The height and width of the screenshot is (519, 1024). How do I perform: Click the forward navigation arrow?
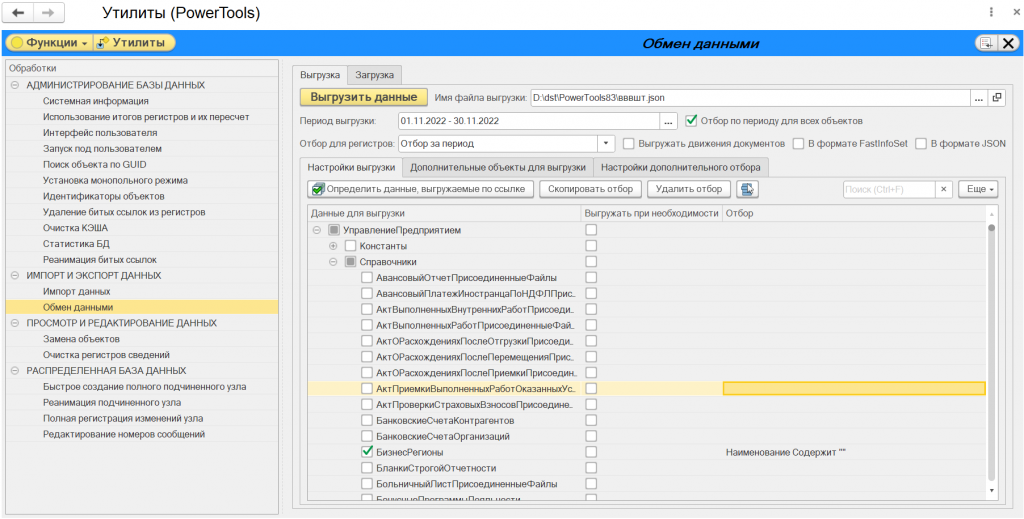click(47, 13)
